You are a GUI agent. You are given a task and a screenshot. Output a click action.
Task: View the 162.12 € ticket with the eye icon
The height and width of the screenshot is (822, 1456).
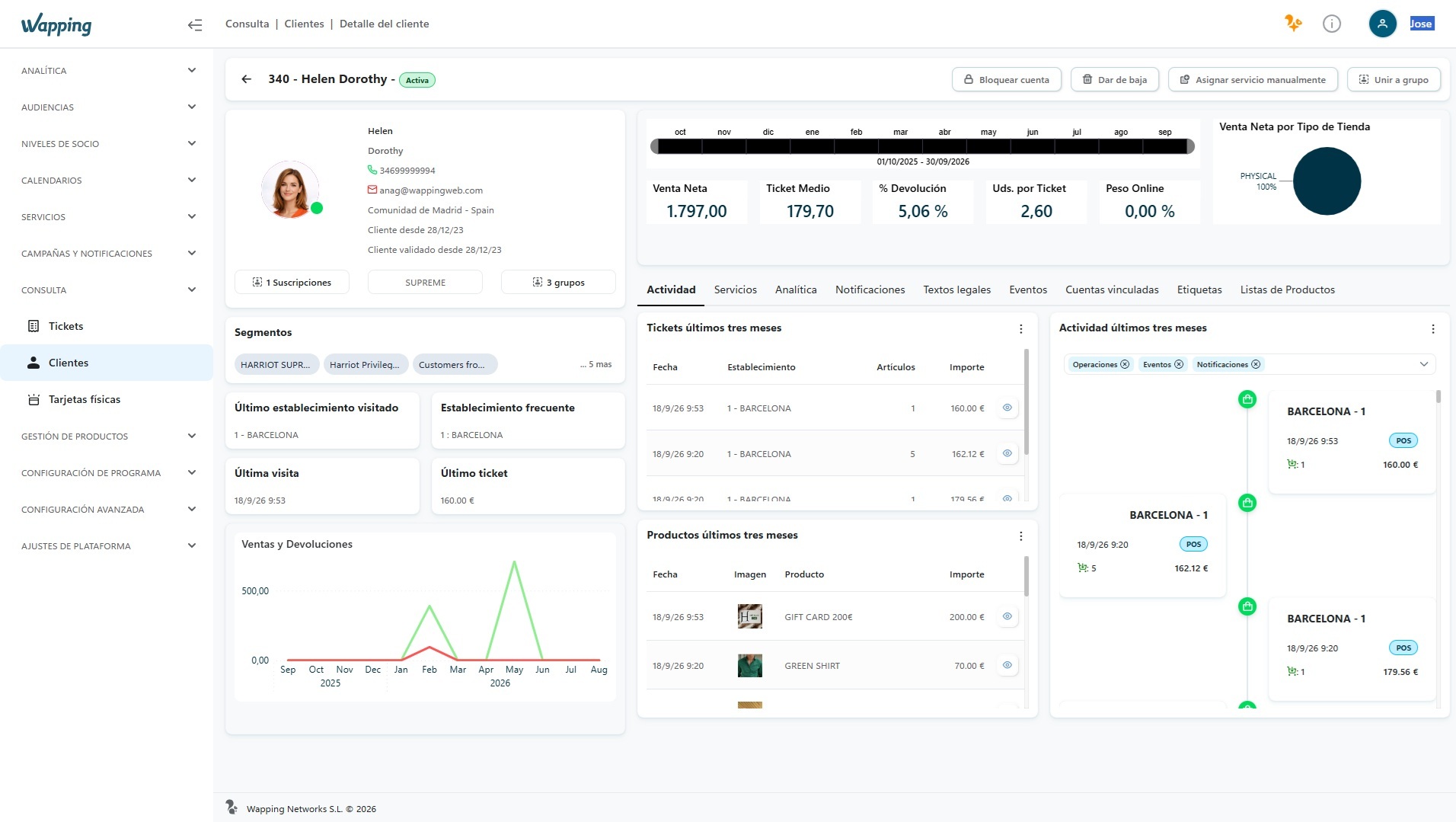(x=1007, y=454)
